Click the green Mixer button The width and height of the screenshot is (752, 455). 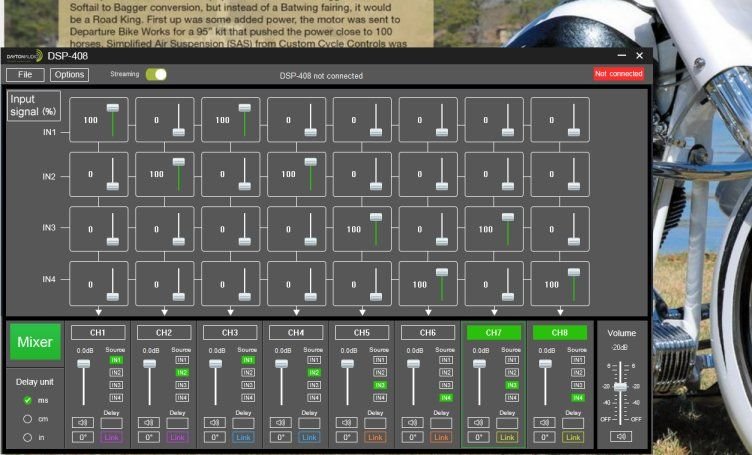point(34,342)
